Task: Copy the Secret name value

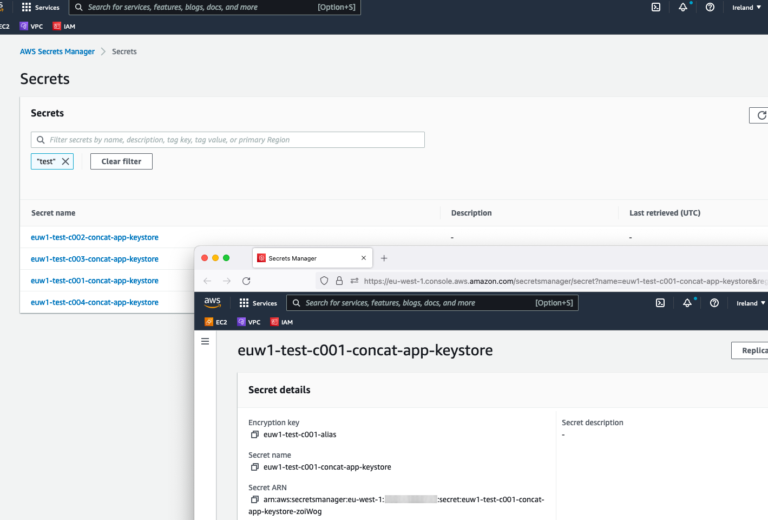Action: click(x=254, y=467)
